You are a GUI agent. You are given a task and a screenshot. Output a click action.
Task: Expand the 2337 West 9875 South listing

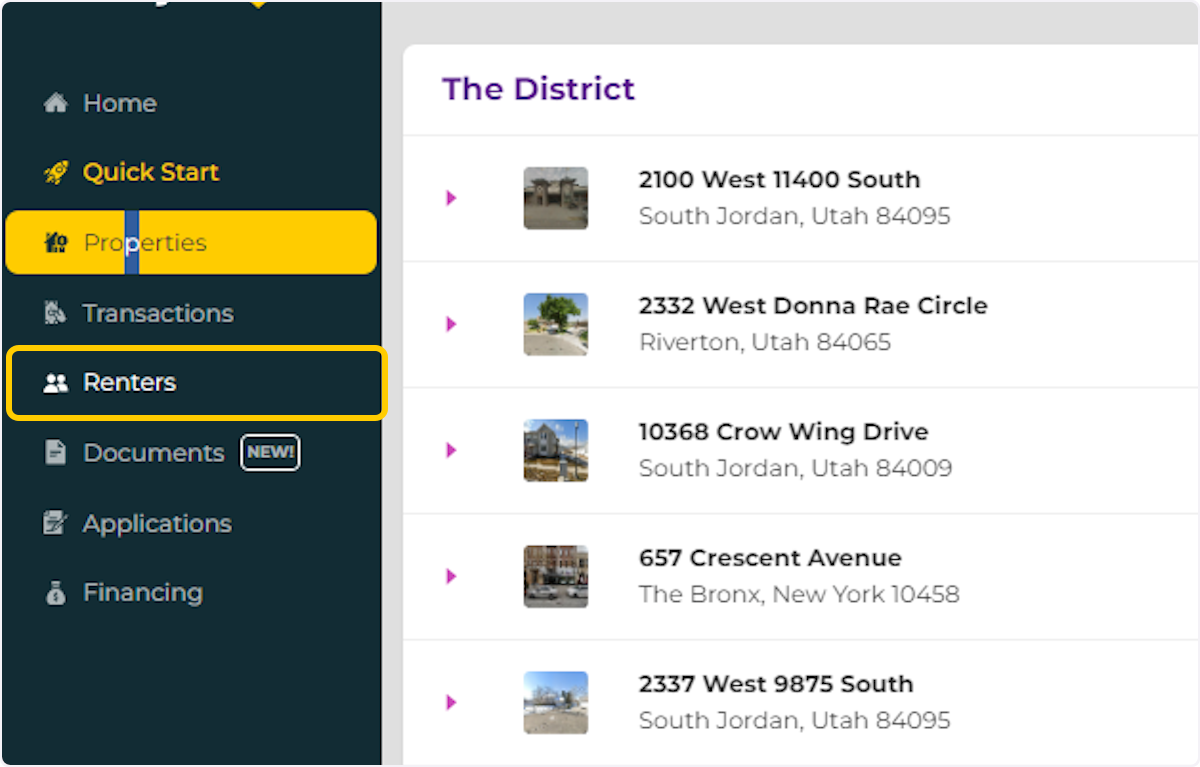tap(450, 702)
